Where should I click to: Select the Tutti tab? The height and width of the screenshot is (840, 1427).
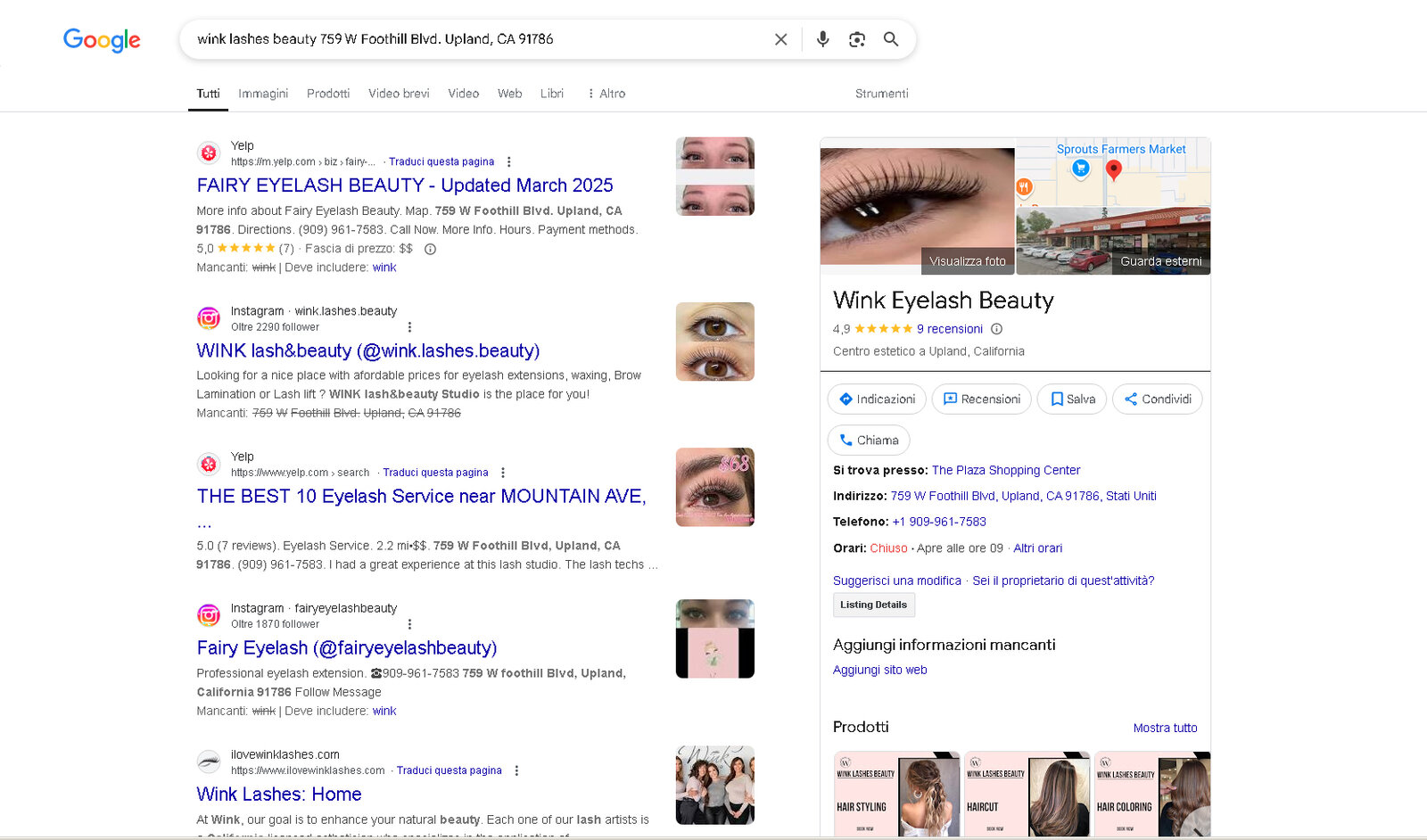[x=208, y=94]
